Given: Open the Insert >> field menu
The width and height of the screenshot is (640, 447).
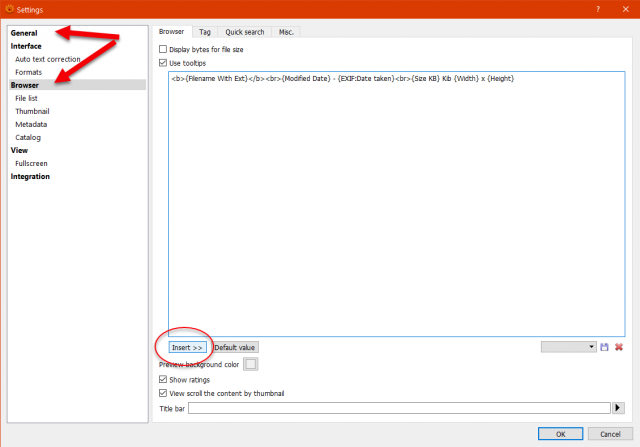Looking at the screenshot, I should (187, 347).
